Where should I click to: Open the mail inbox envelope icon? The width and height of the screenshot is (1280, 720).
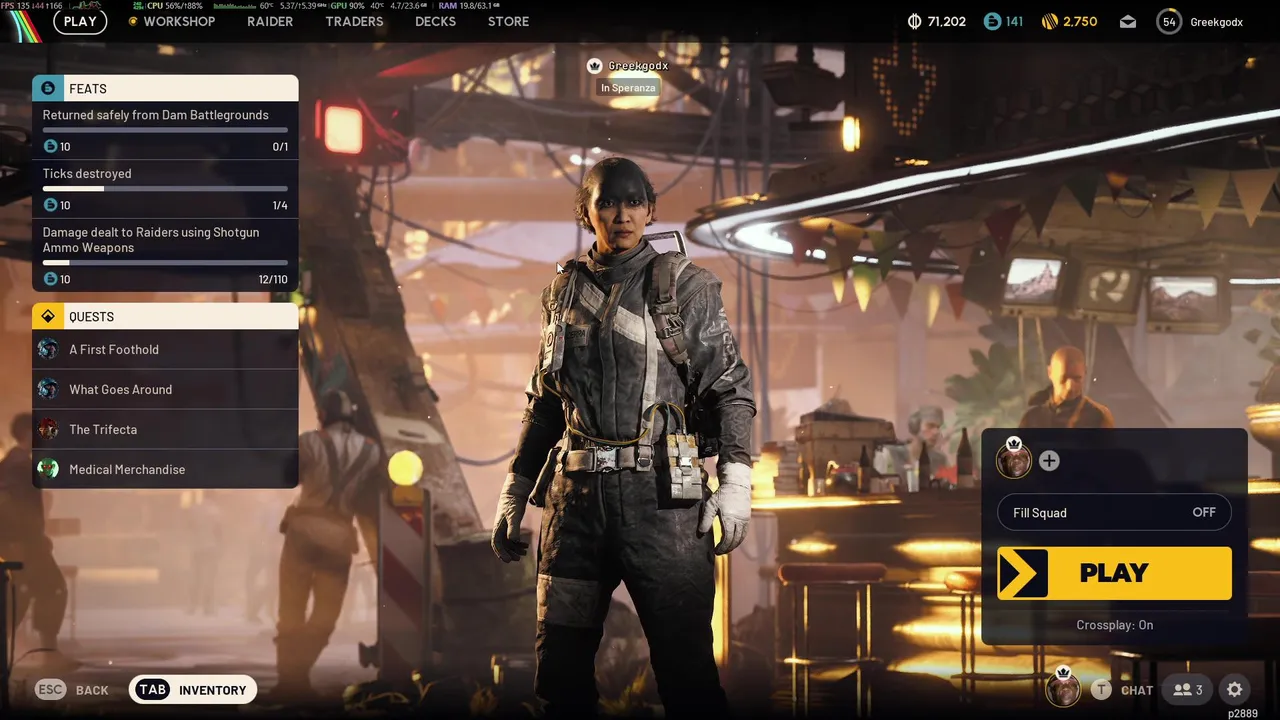click(1128, 21)
